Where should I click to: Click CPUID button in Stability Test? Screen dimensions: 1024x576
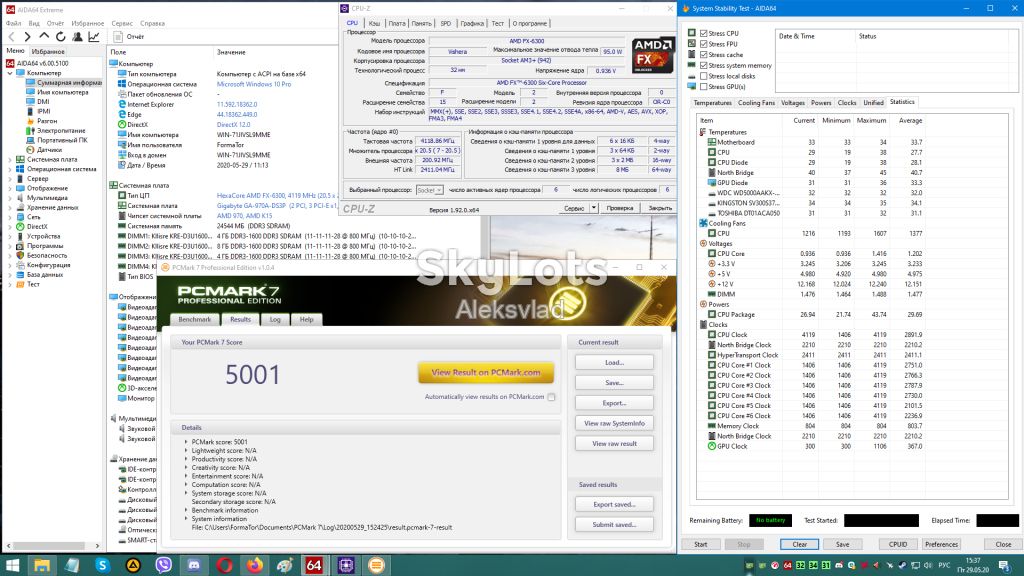(x=898, y=544)
